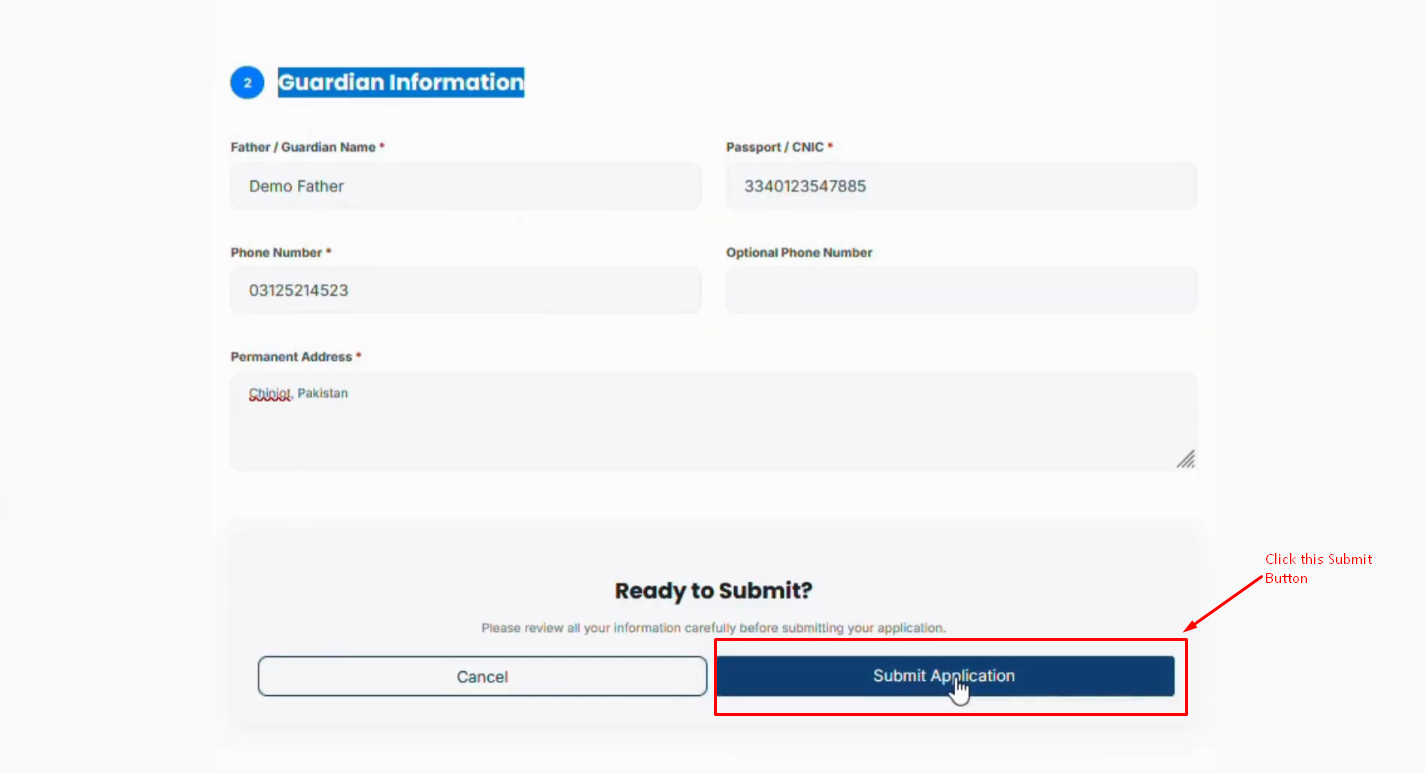Select the Phone Number field with 03125214523

466,291
